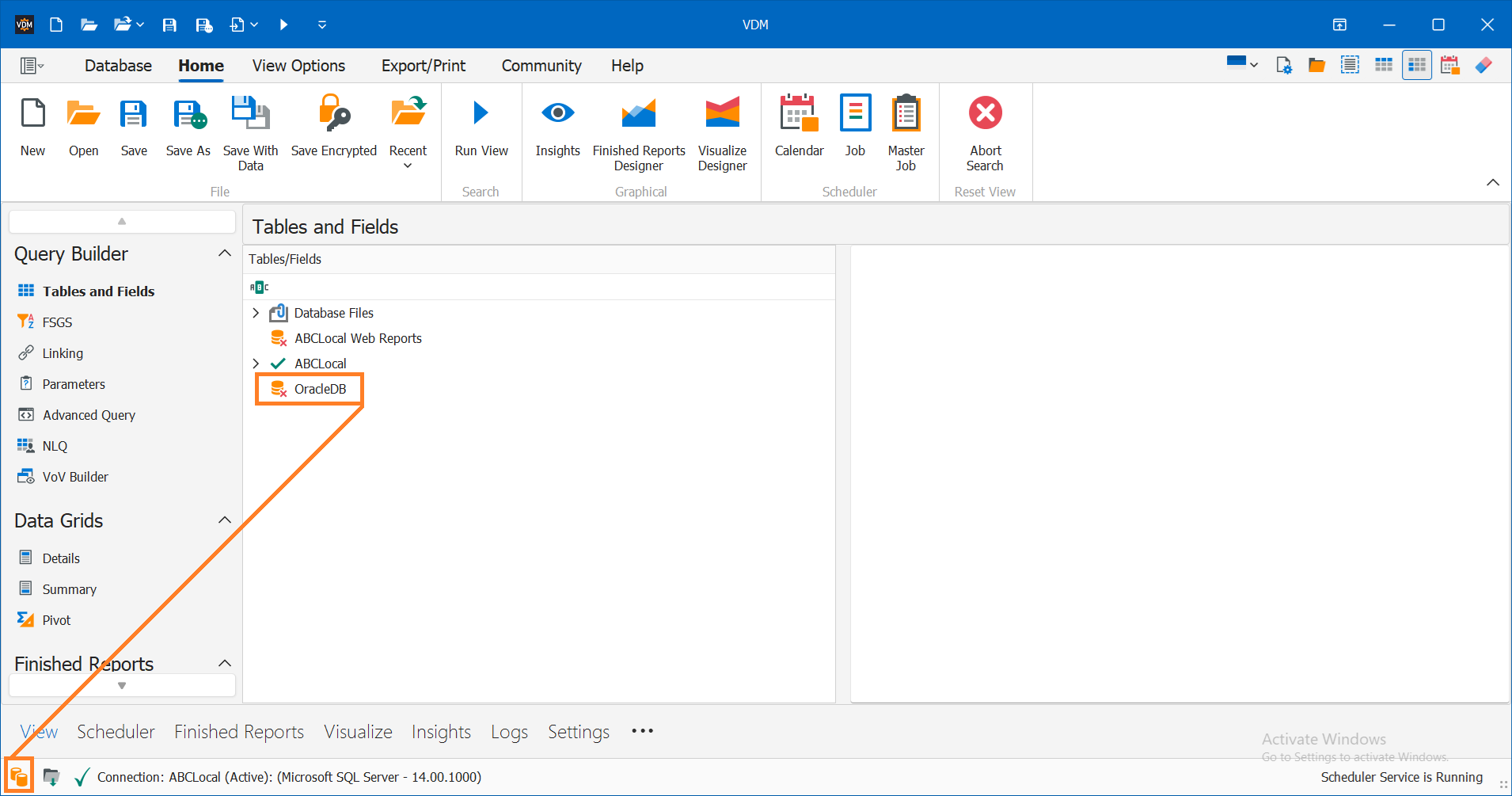Open VoV Builder in the sidebar

coord(63,476)
